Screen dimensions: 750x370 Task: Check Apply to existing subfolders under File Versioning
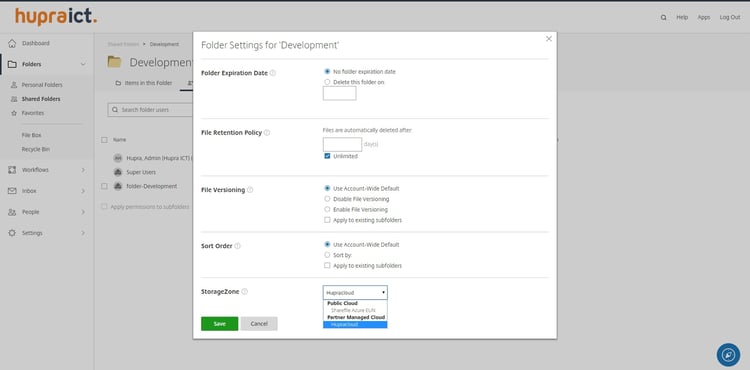pyautogui.click(x=327, y=220)
